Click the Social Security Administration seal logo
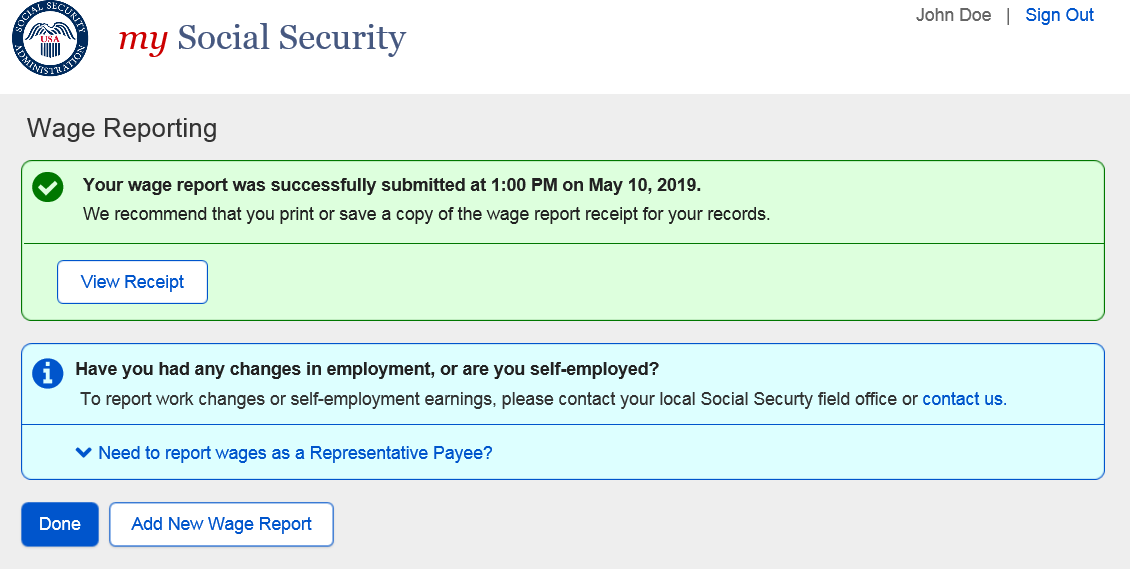The height and width of the screenshot is (569, 1130). tap(50, 40)
